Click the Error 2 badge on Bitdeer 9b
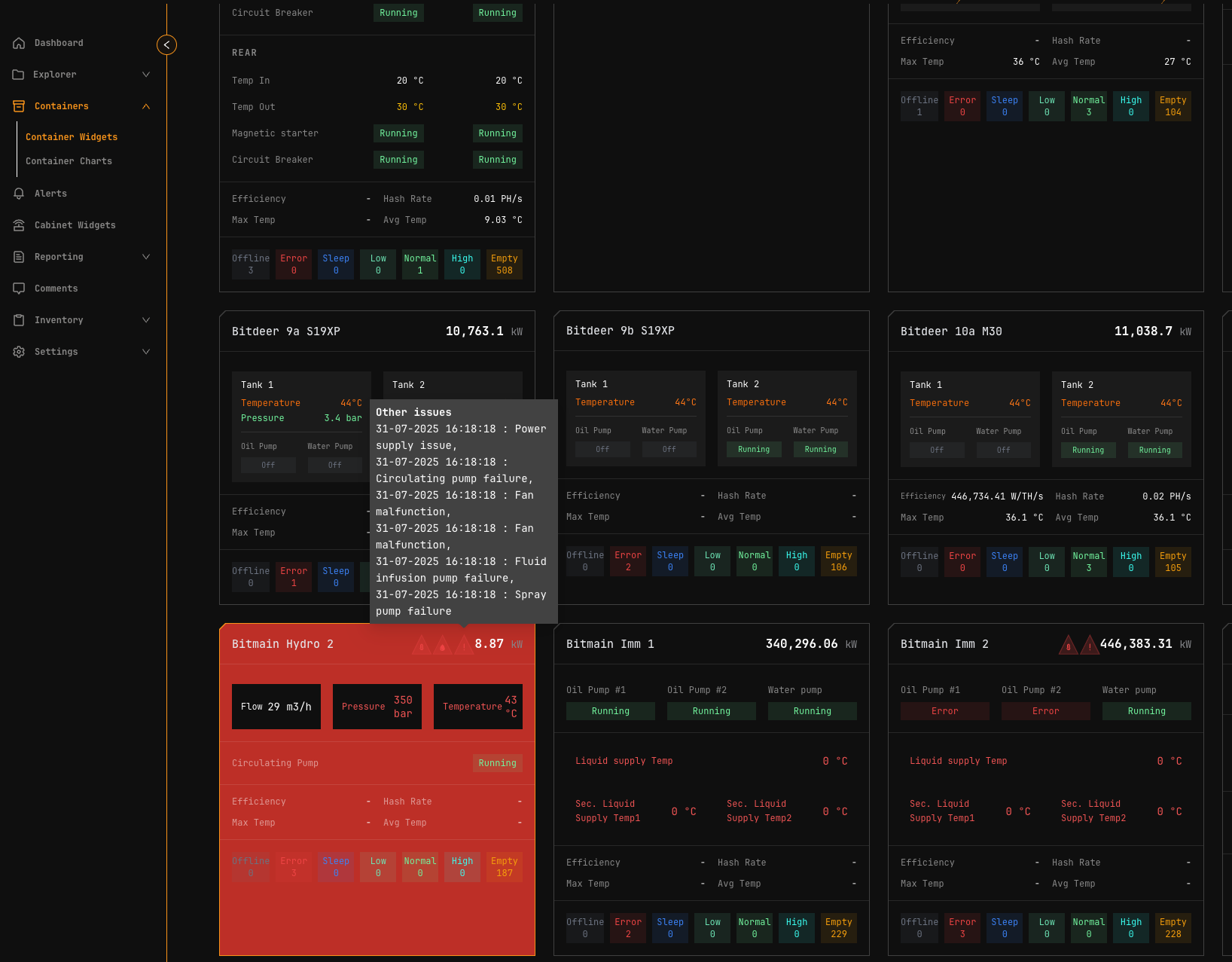The height and width of the screenshot is (962, 1232). point(627,561)
